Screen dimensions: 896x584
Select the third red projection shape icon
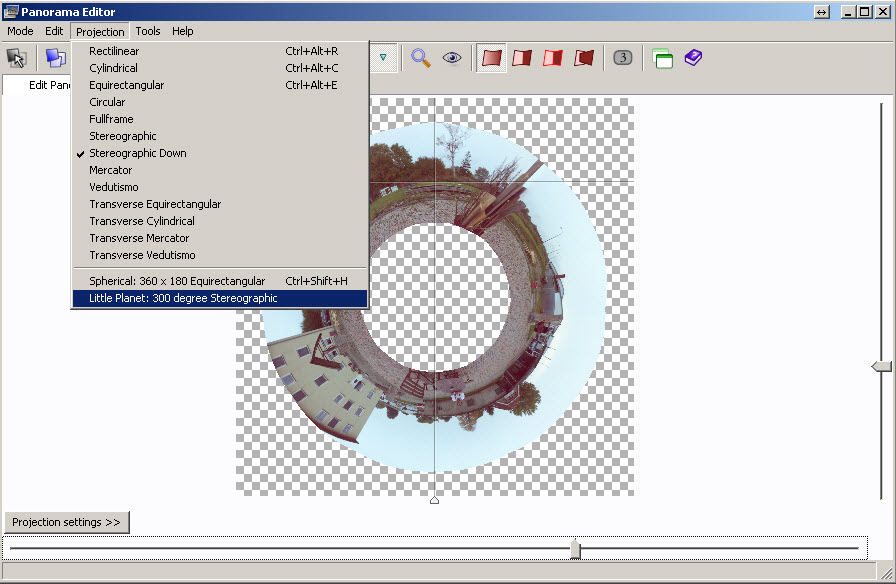click(x=552, y=58)
